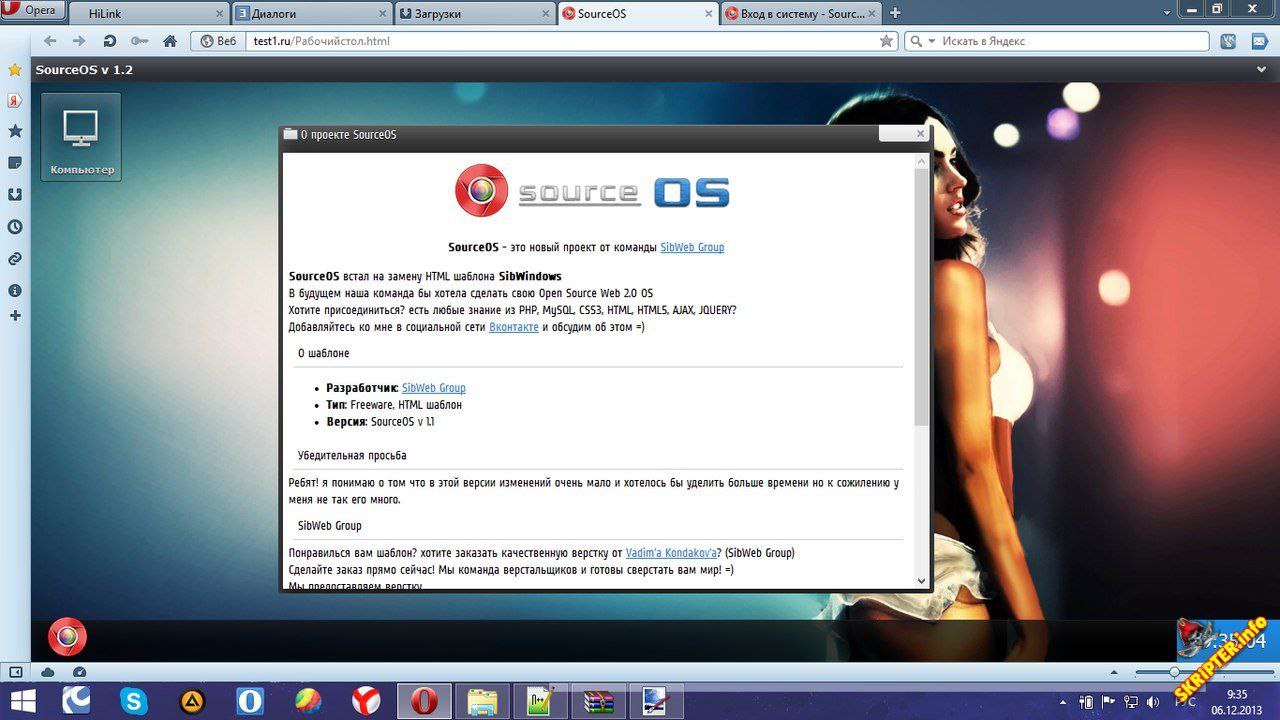Bookmark this page with the star icon
The width and height of the screenshot is (1280, 720).
tap(886, 41)
